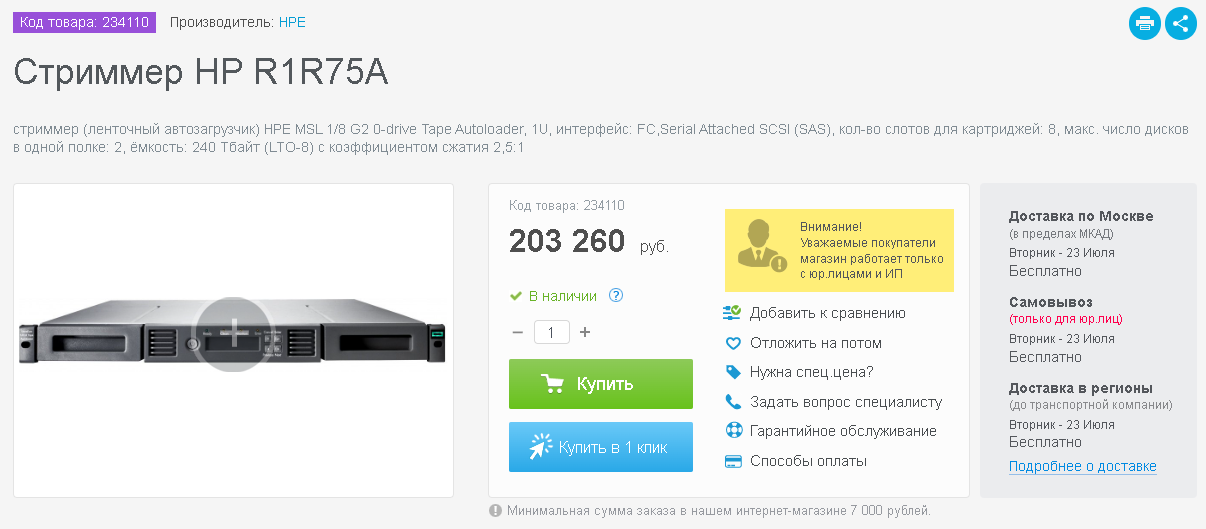
Task: Click the green Купить button
Action: pos(601,384)
